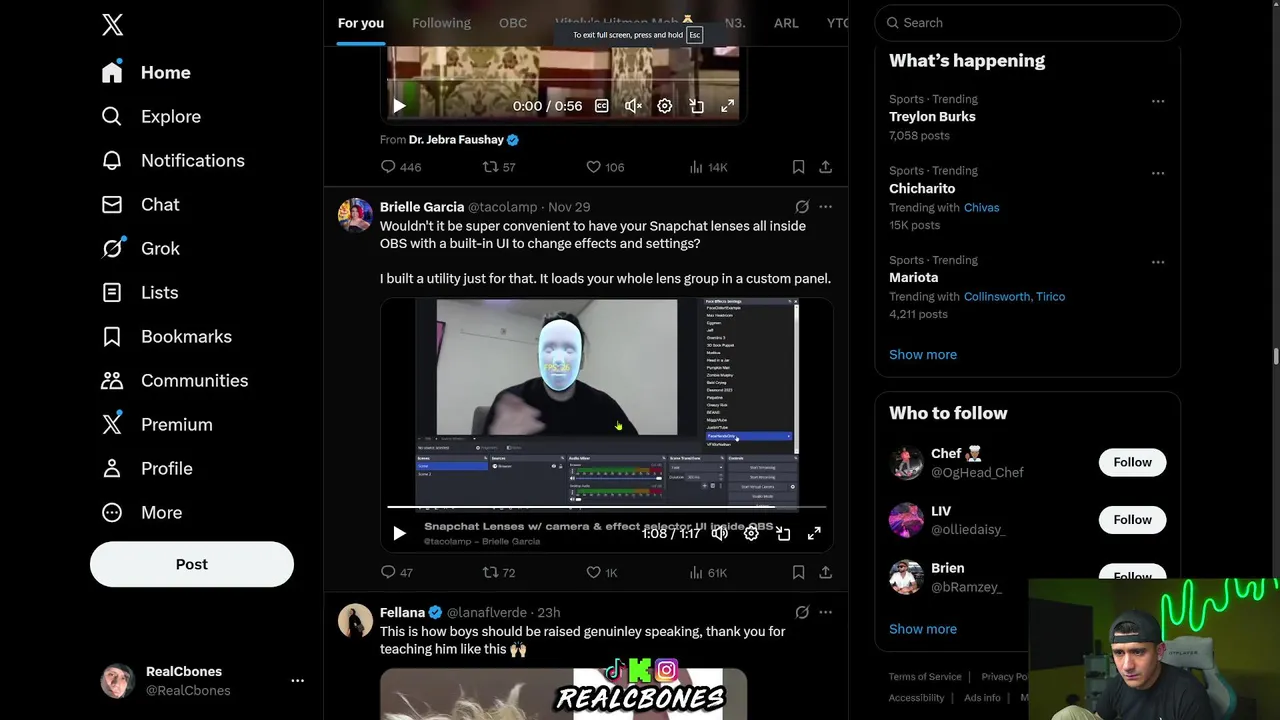Open picture-in-picture on top video

point(697,106)
